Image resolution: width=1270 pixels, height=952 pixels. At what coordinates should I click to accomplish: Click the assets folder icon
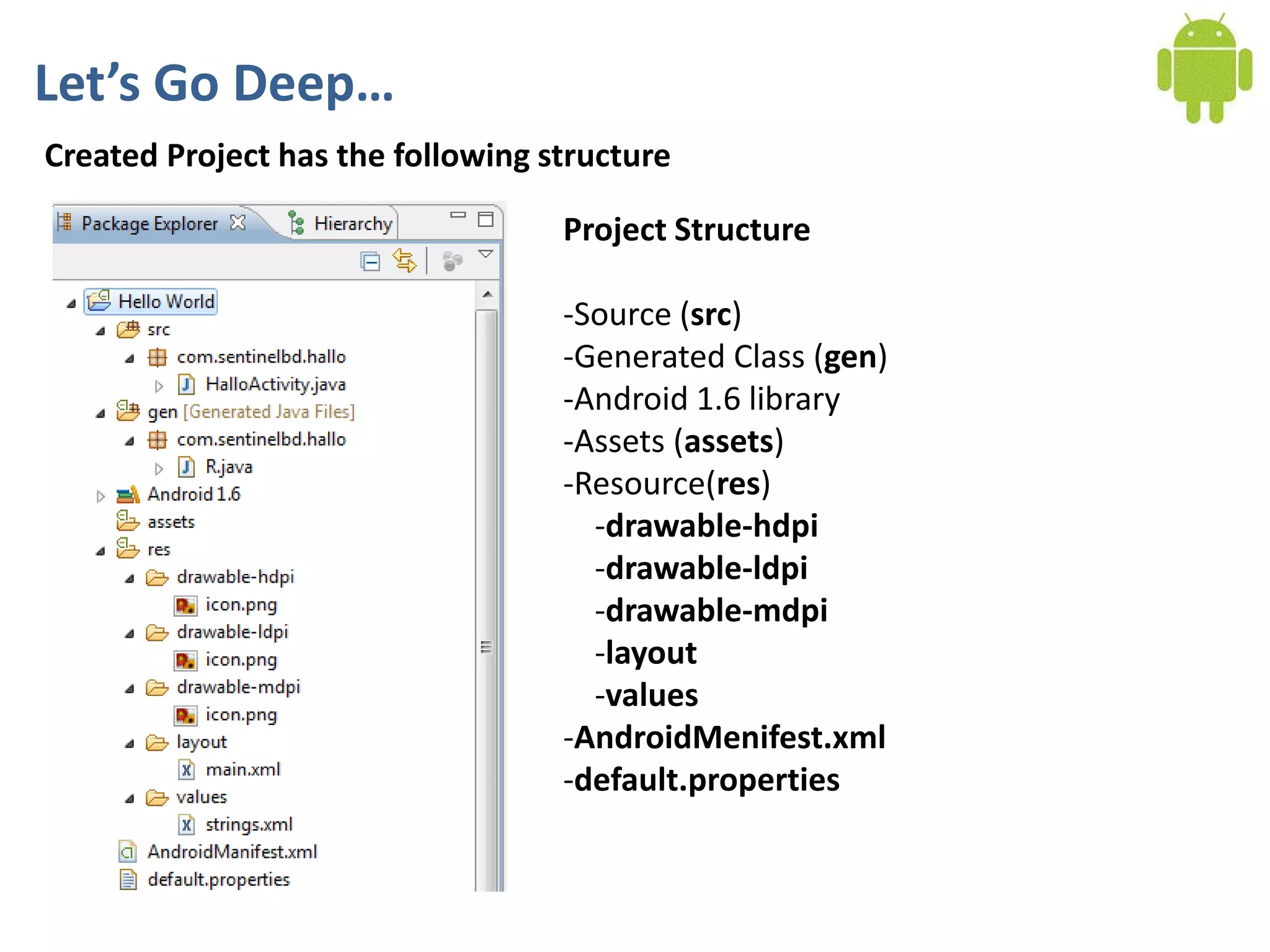point(128,521)
